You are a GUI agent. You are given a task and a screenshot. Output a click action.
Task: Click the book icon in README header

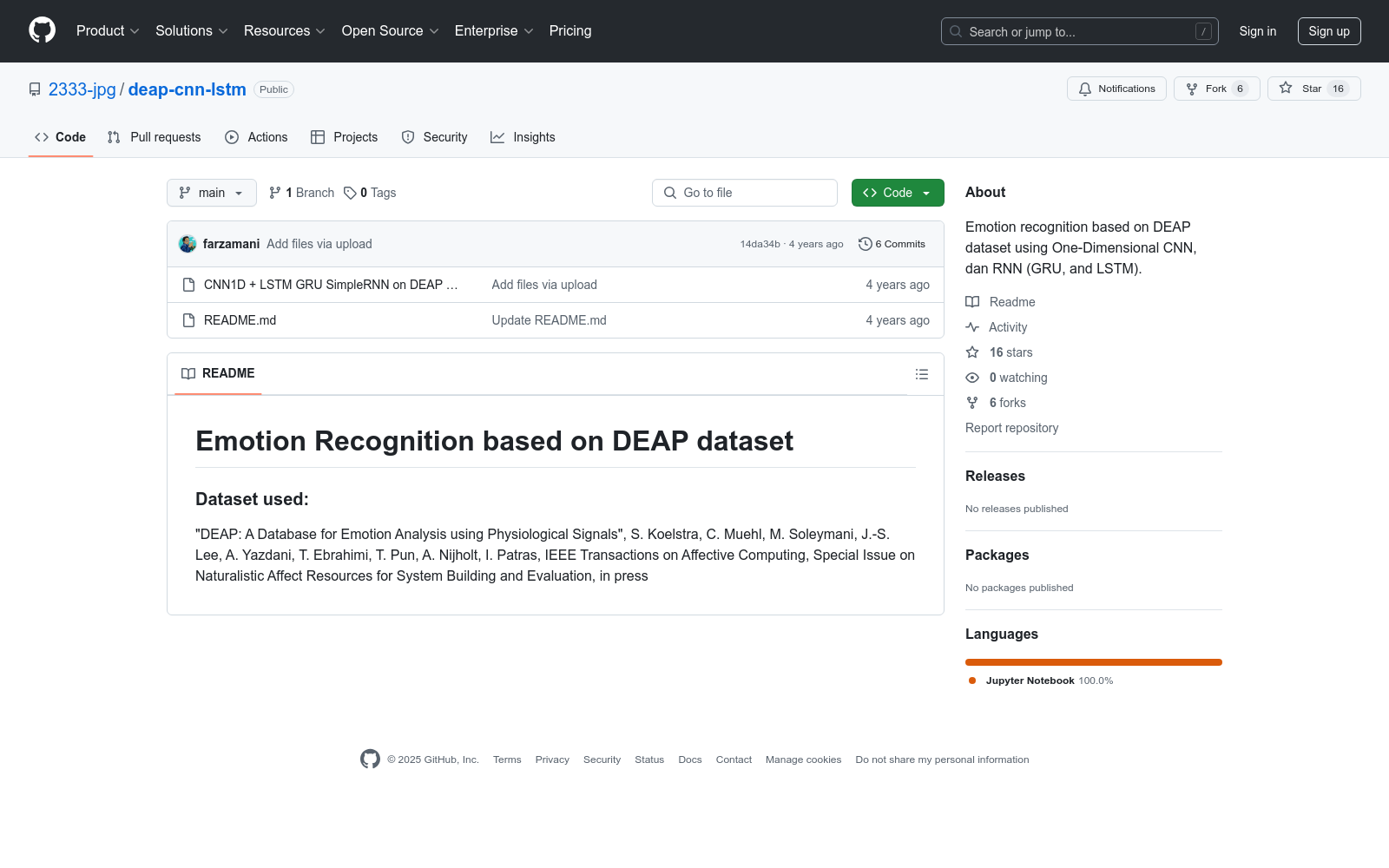tap(188, 373)
